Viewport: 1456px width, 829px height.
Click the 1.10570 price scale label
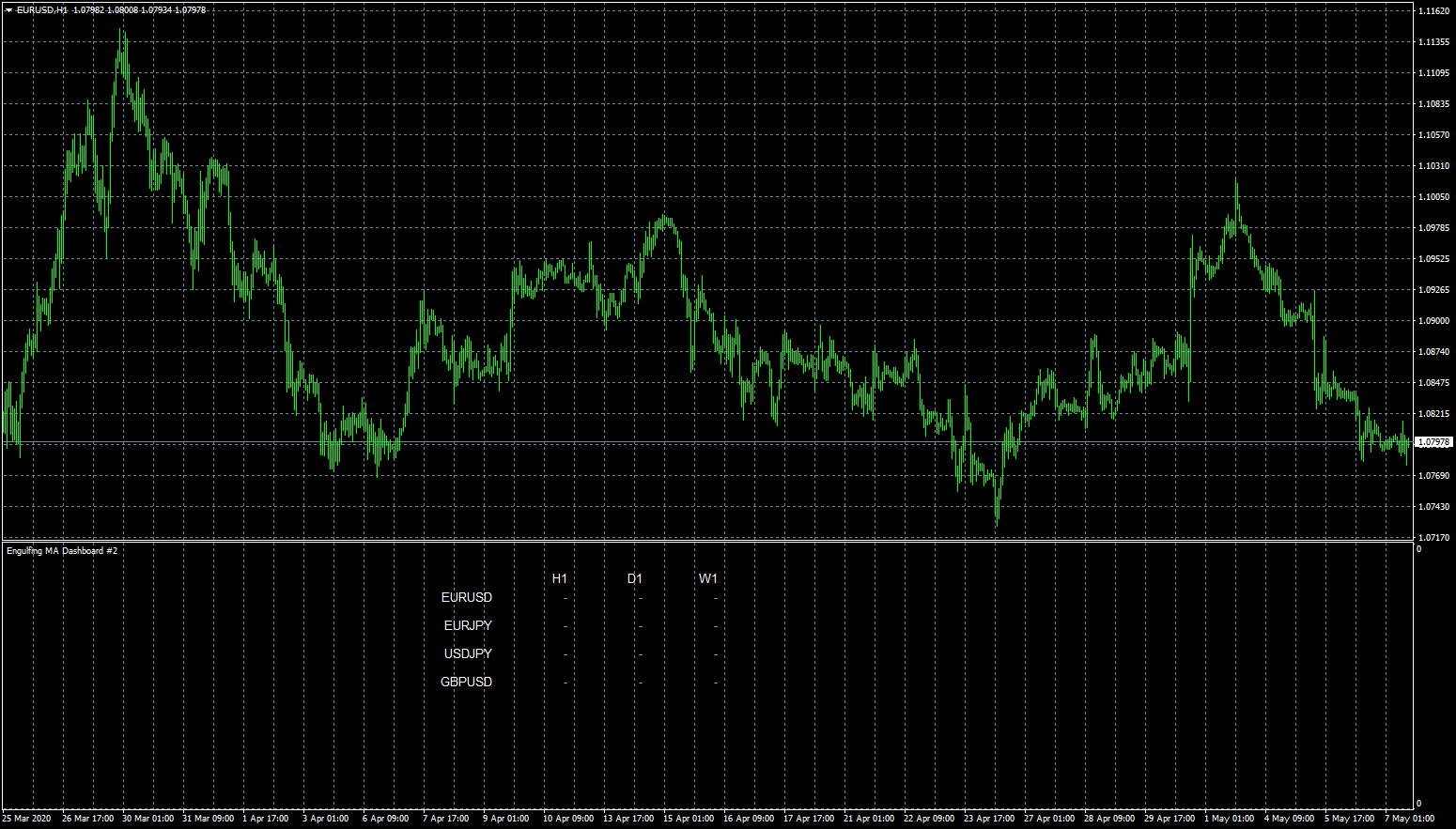click(x=1433, y=135)
